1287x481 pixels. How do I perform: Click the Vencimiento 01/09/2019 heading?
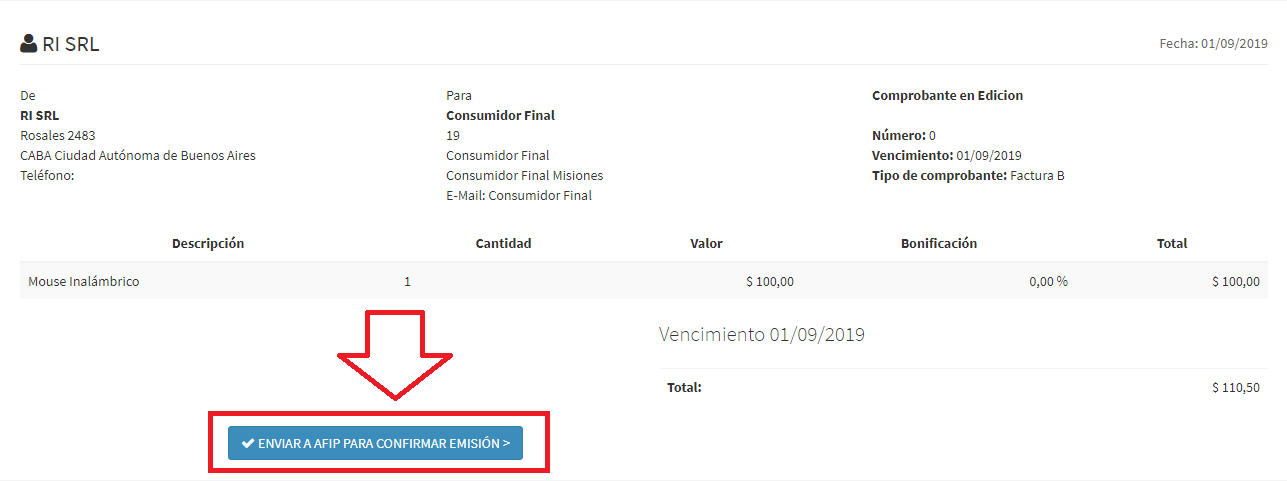point(762,335)
